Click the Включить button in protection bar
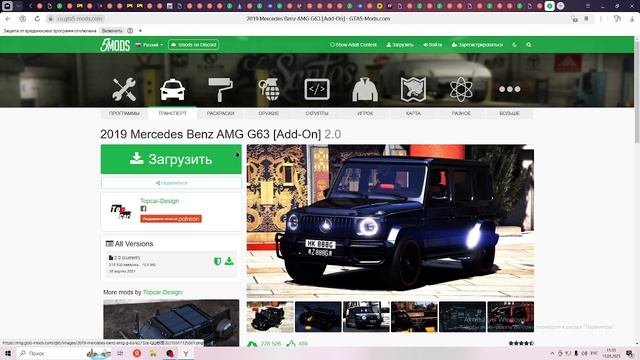The width and height of the screenshot is (640, 360). coord(112,31)
